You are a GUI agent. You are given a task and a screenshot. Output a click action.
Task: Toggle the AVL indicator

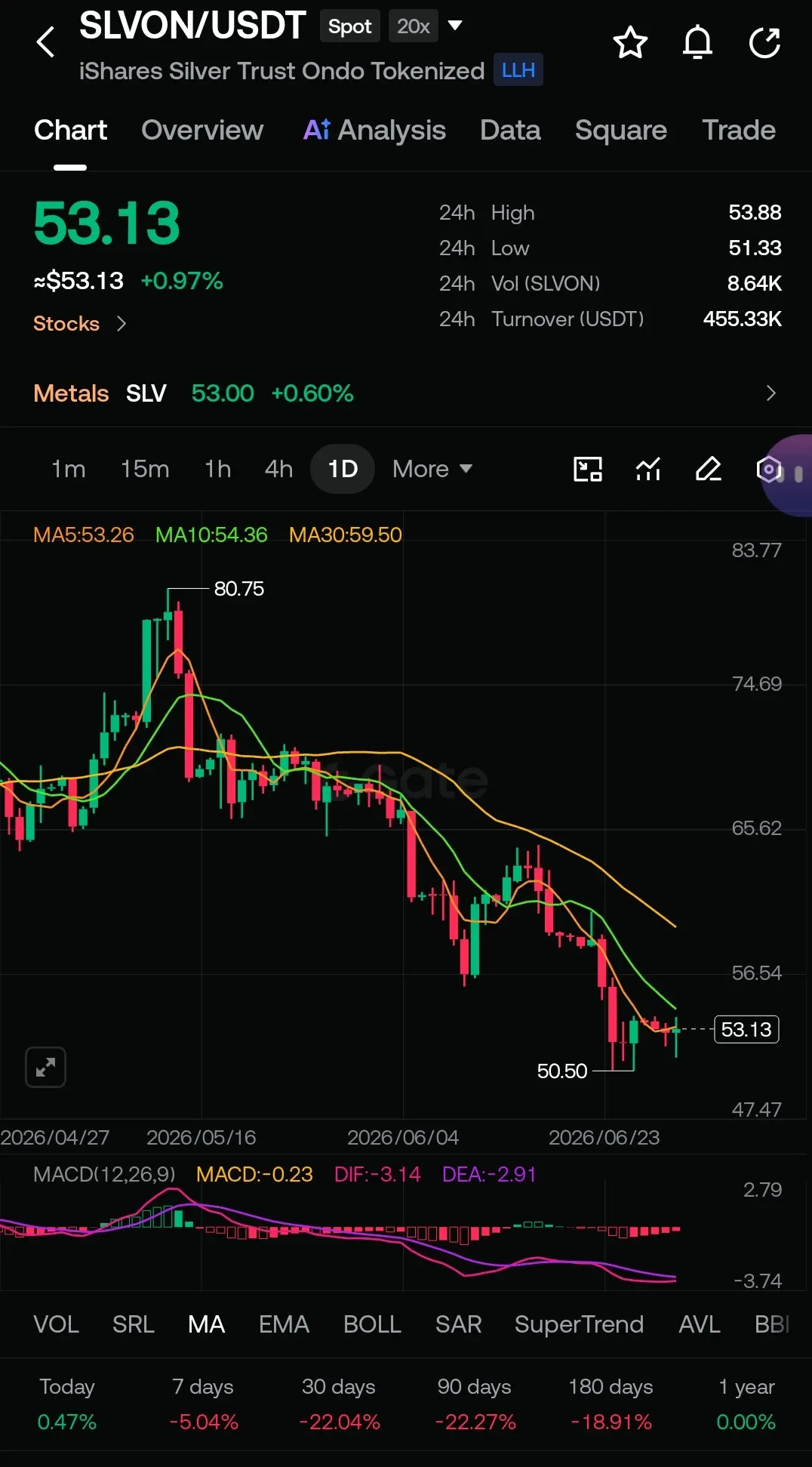click(x=699, y=1324)
